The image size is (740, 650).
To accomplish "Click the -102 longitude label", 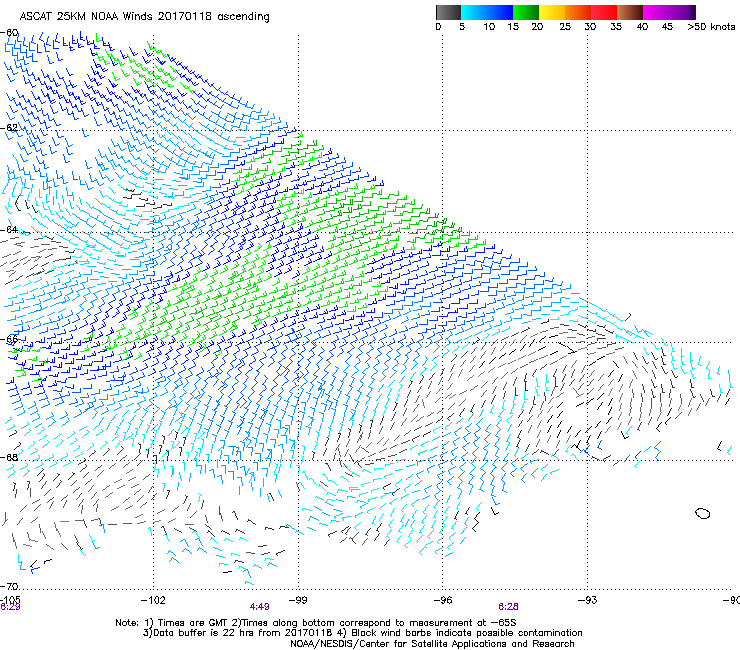I will pos(153,600).
